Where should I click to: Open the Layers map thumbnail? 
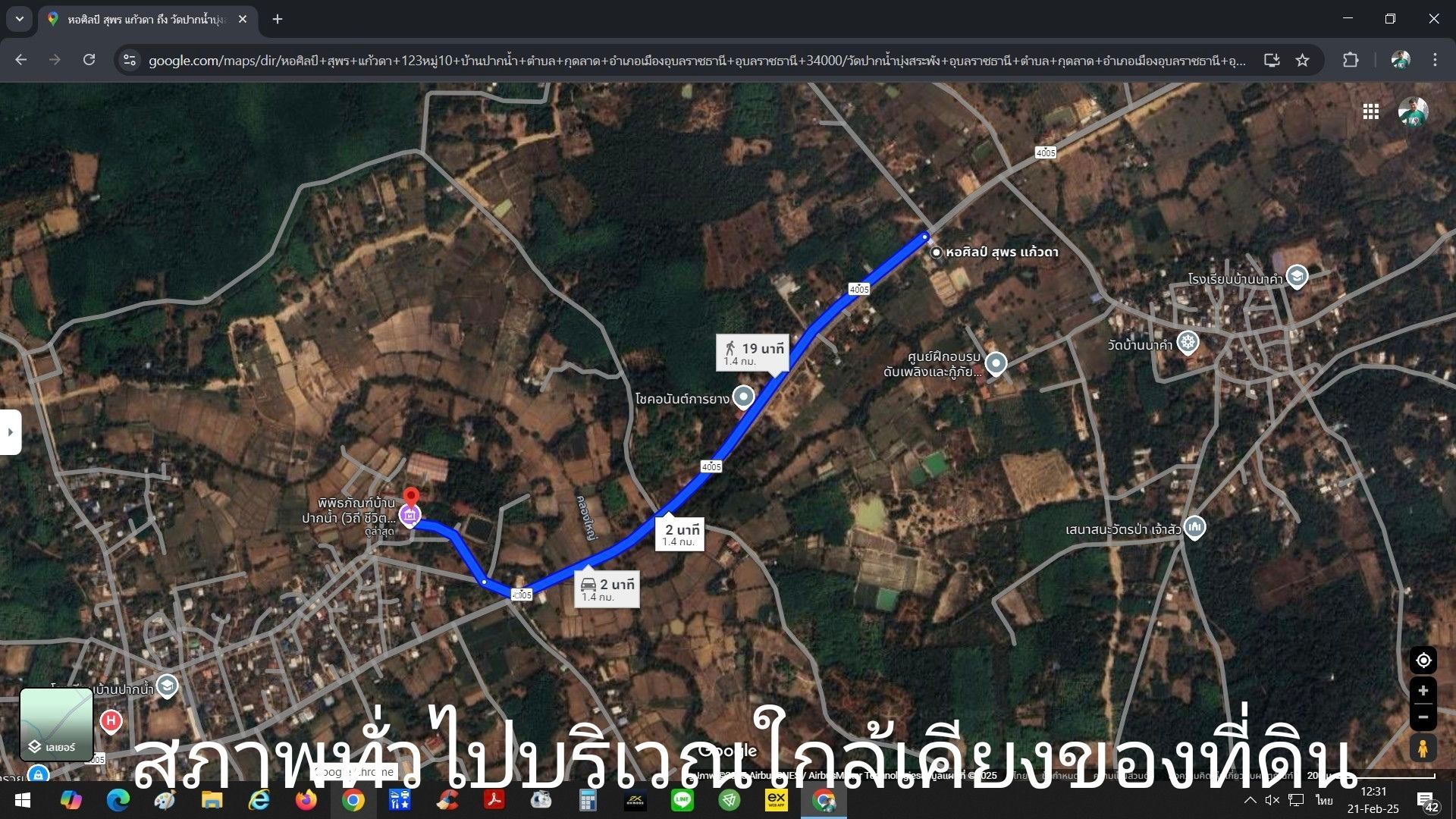56,724
